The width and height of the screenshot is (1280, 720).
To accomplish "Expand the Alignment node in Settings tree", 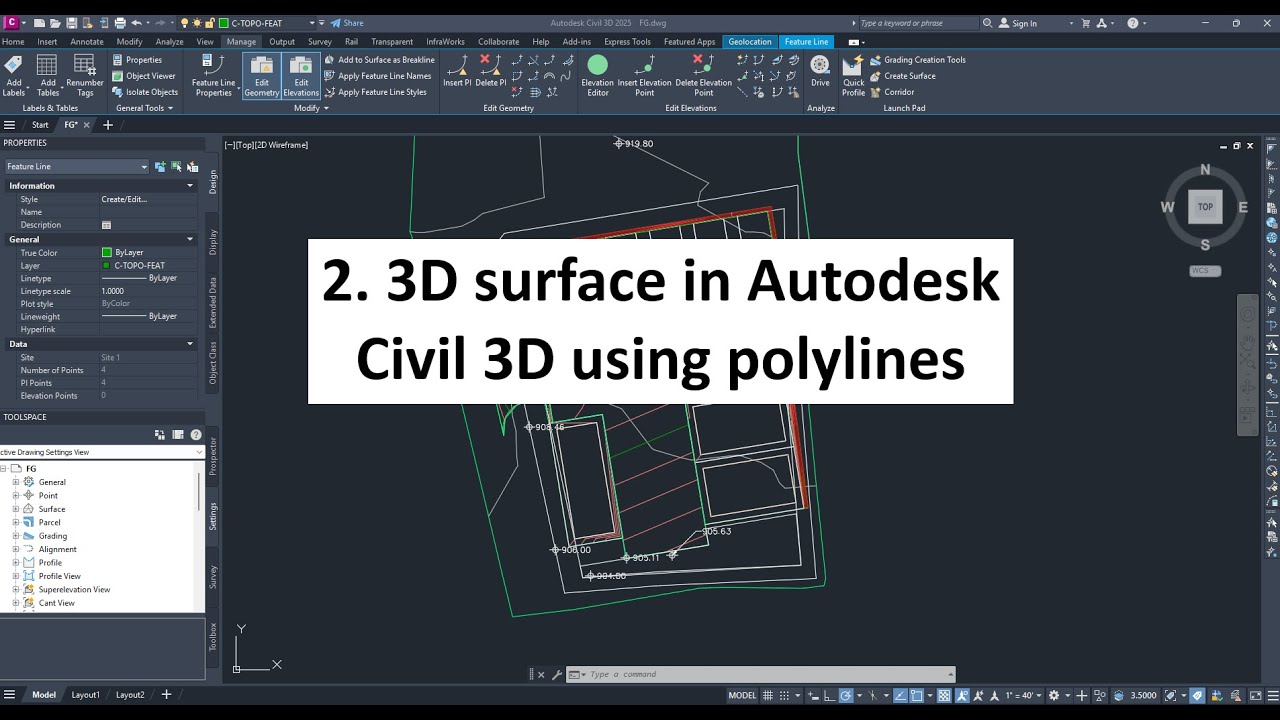I will pos(16,549).
